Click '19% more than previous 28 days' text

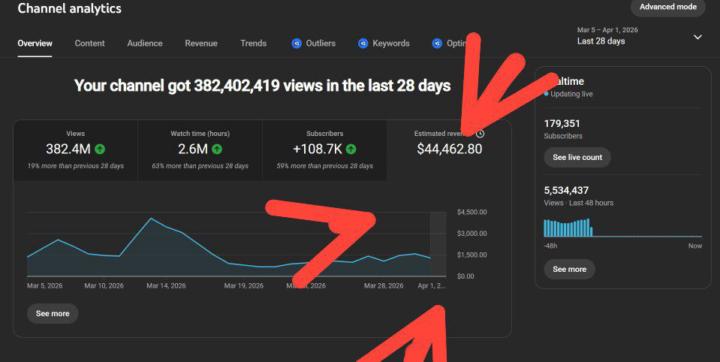point(75,166)
